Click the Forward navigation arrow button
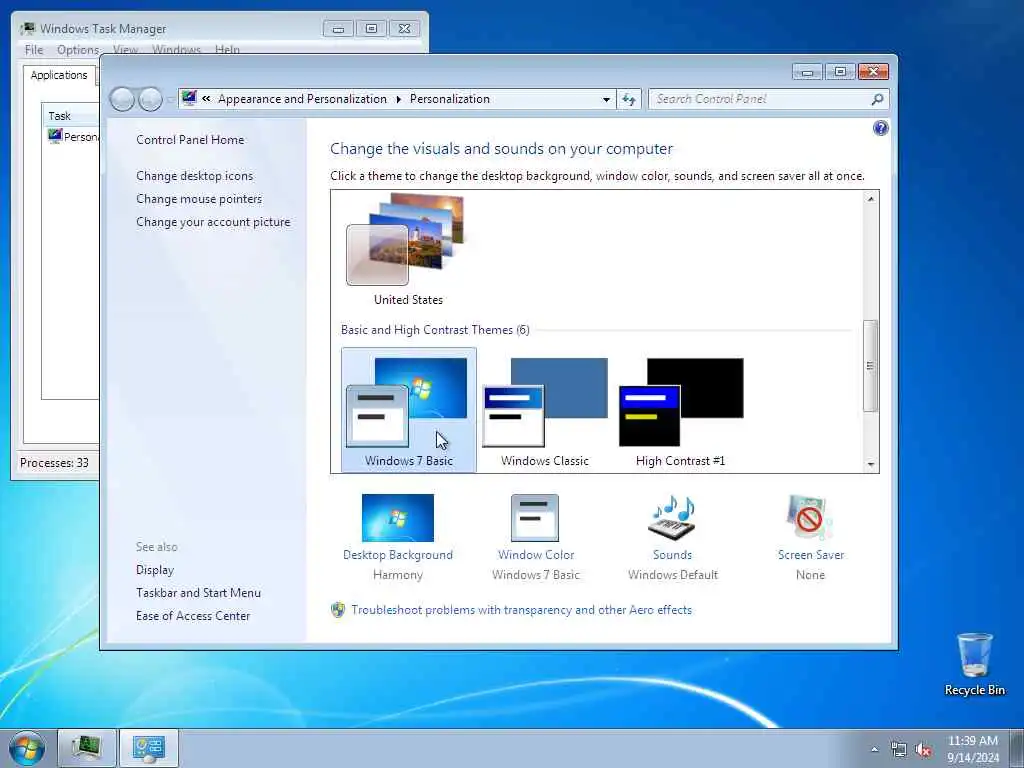 point(150,99)
